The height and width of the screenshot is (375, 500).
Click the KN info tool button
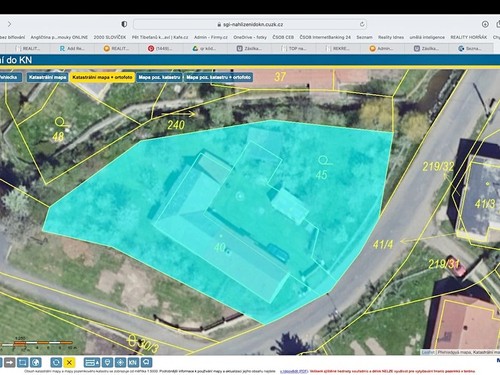(x=133, y=362)
